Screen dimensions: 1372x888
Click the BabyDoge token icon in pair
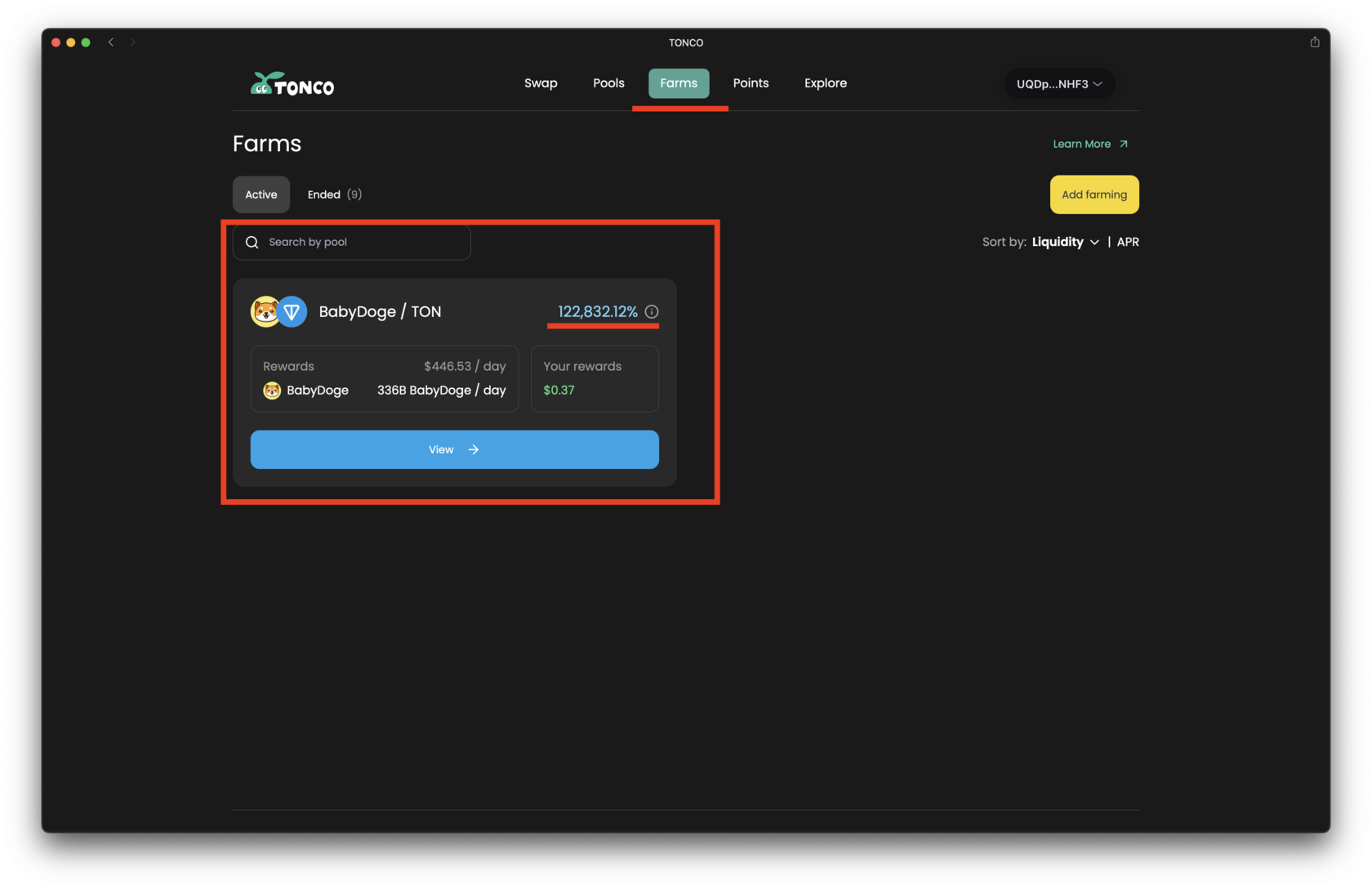click(x=265, y=311)
